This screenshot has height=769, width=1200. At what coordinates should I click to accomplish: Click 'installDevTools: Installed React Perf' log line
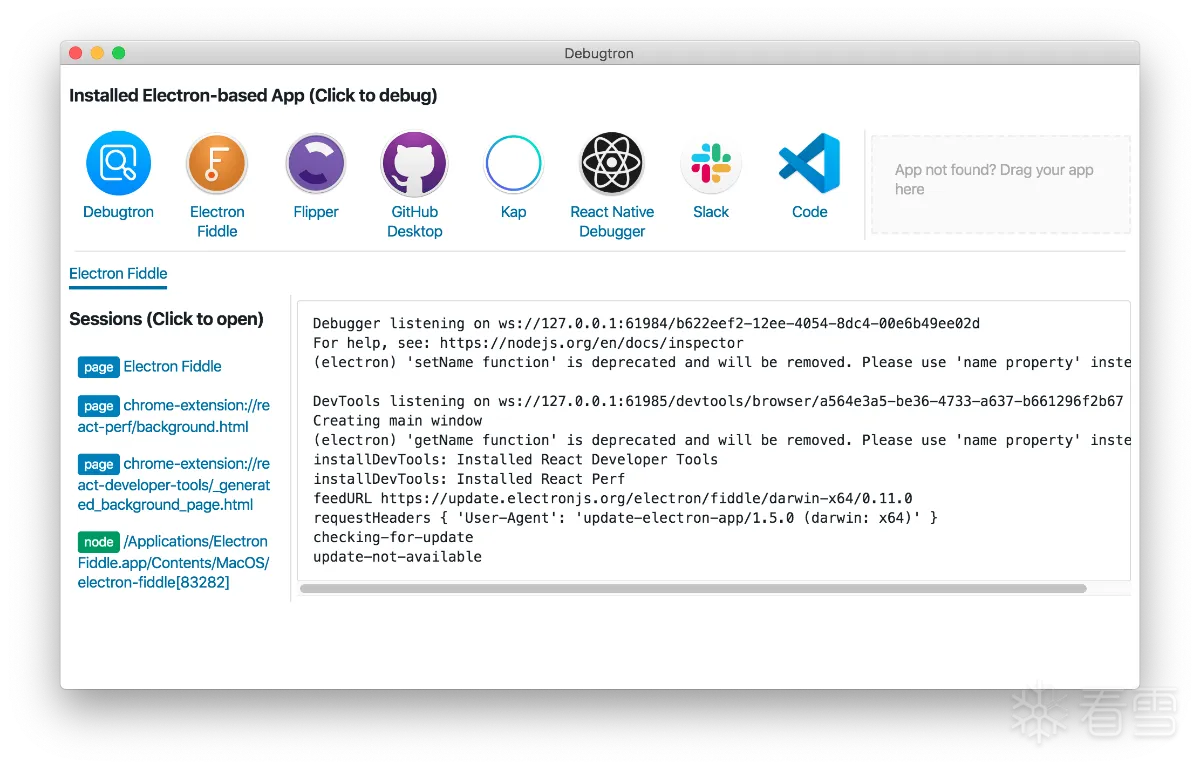tap(469, 479)
